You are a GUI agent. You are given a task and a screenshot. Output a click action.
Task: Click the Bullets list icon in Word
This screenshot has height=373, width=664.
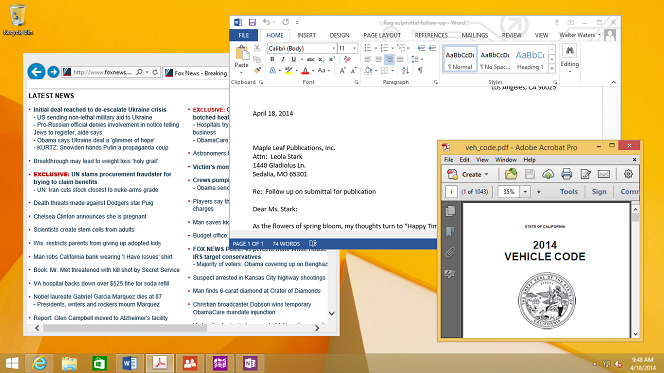(x=368, y=48)
